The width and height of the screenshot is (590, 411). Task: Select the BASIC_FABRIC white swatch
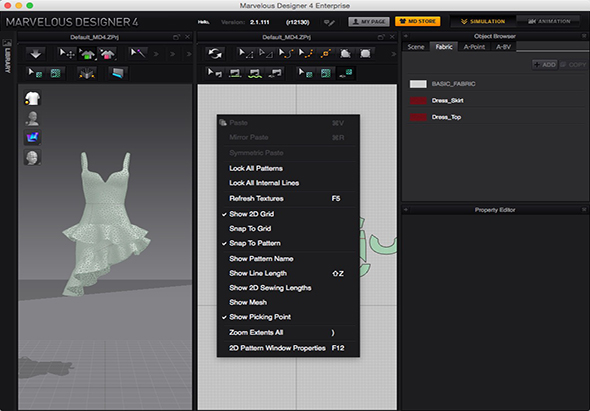pos(418,84)
